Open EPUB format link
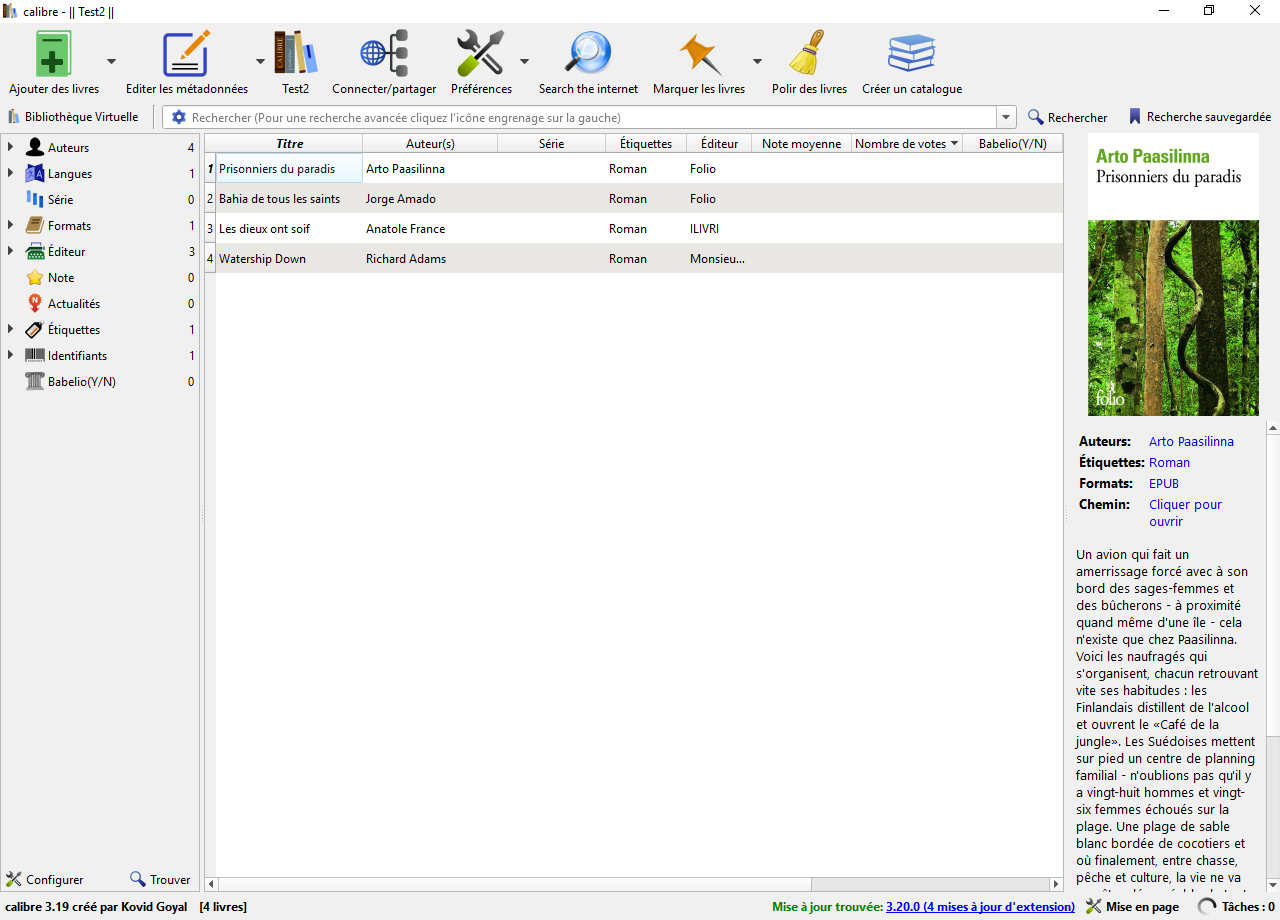This screenshot has width=1280, height=920. pos(1164,484)
